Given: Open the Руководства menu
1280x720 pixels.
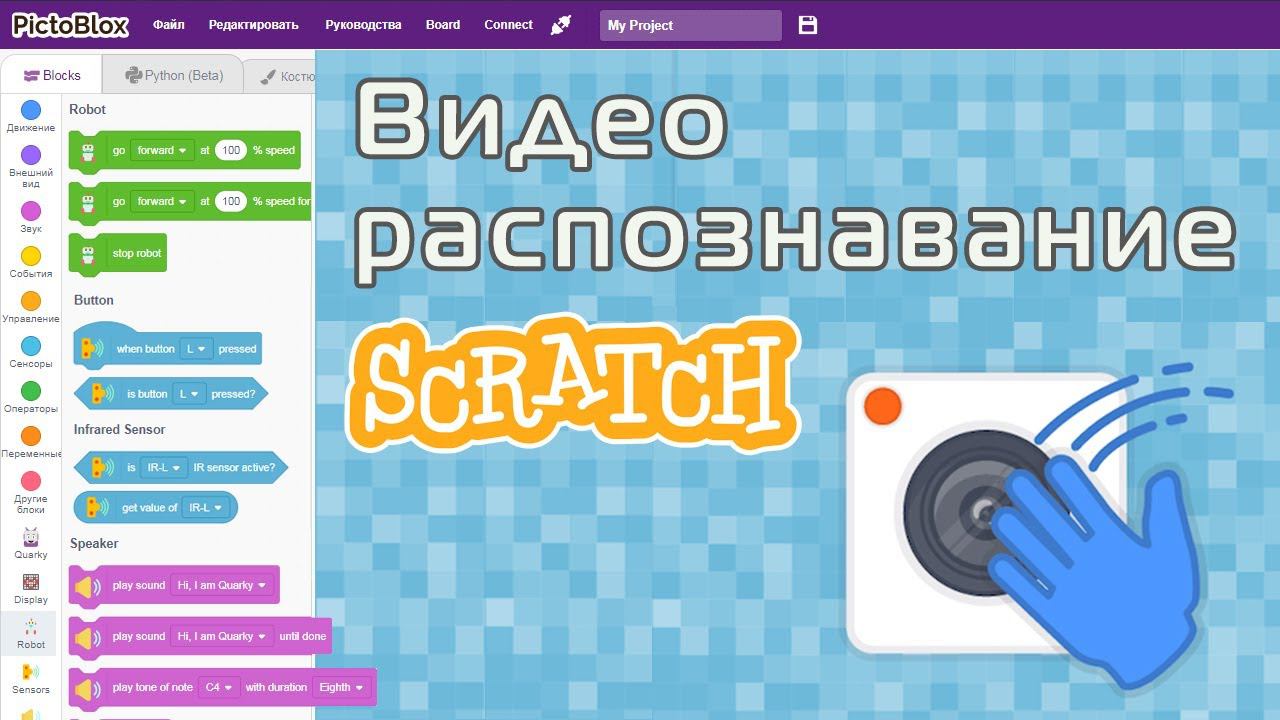Looking at the screenshot, I should pyautogui.click(x=363, y=25).
